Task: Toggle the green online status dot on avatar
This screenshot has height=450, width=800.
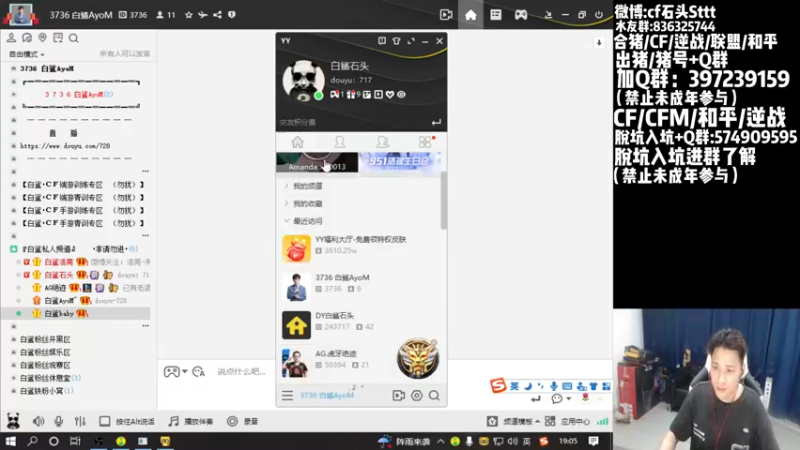Action: [x=318, y=95]
